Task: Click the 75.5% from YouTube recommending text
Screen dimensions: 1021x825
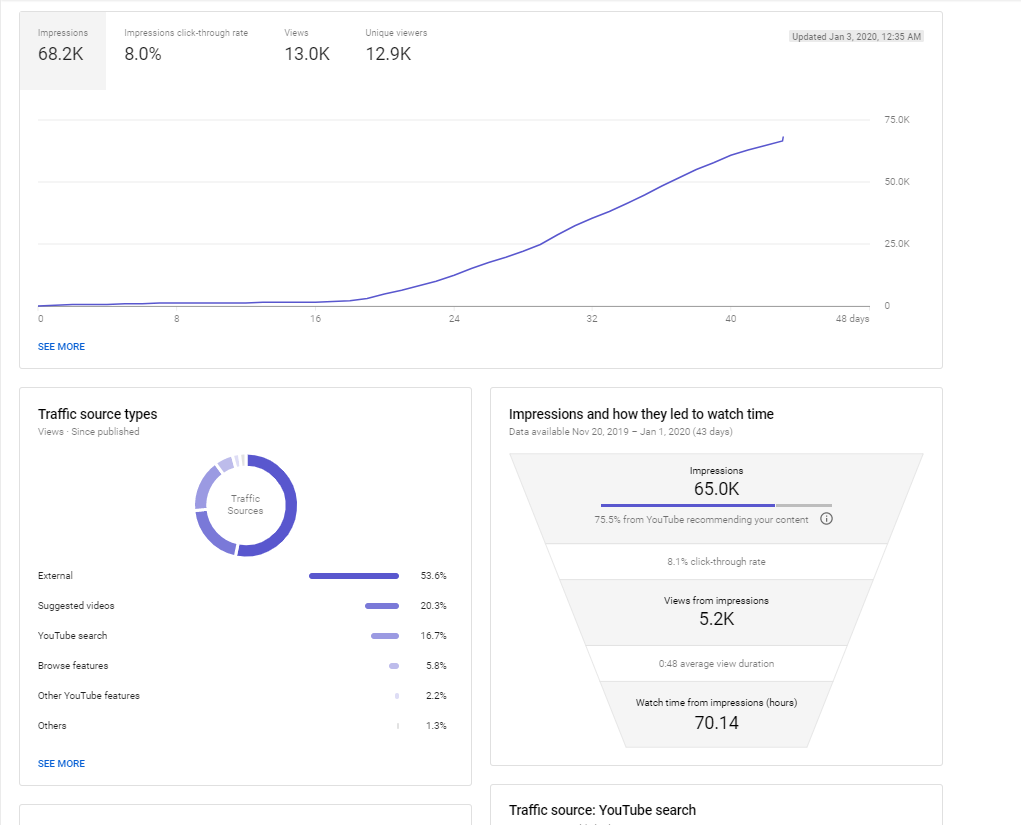Action: pyautogui.click(x=701, y=520)
